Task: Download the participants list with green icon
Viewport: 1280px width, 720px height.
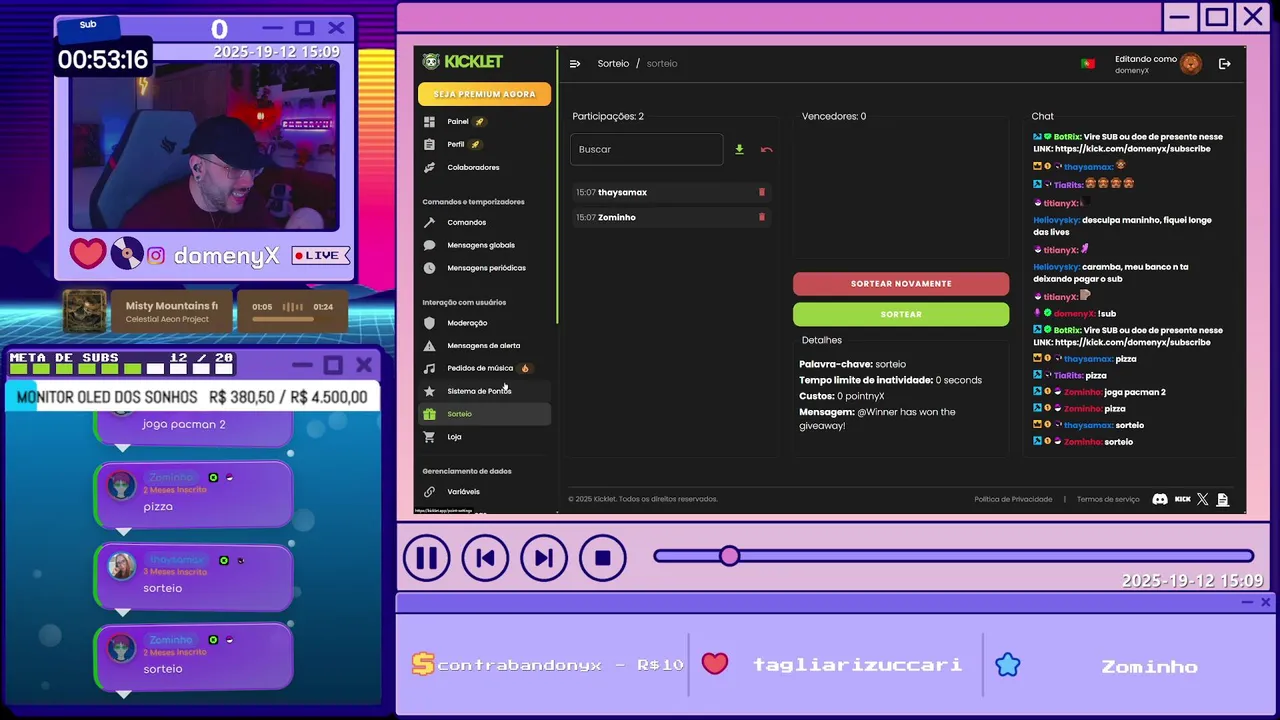Action: point(739,150)
